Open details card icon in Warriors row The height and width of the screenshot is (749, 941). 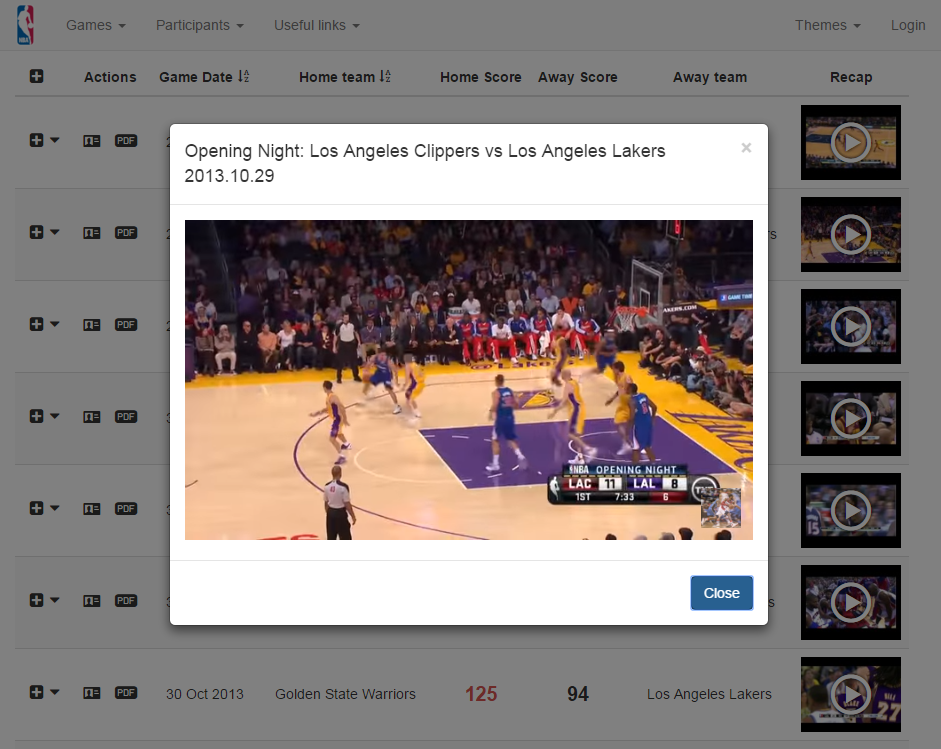click(92, 693)
